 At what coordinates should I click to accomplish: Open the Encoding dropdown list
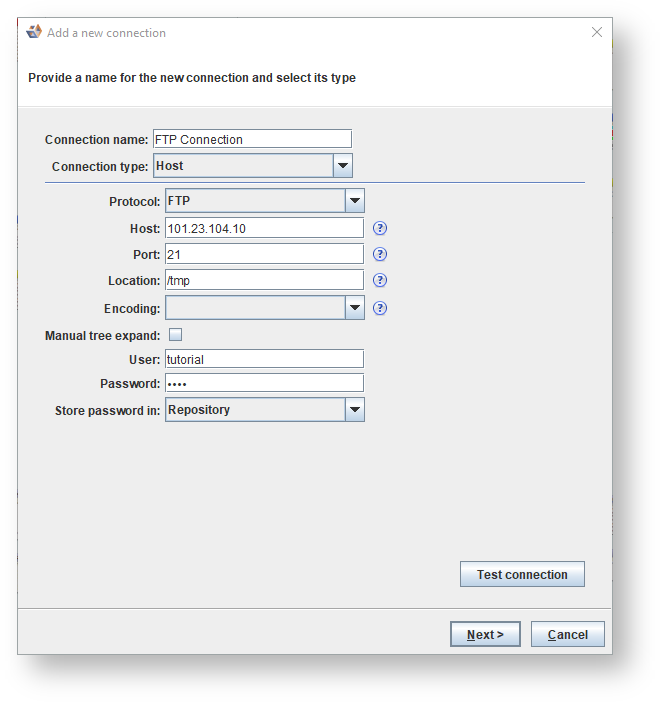coord(354,308)
